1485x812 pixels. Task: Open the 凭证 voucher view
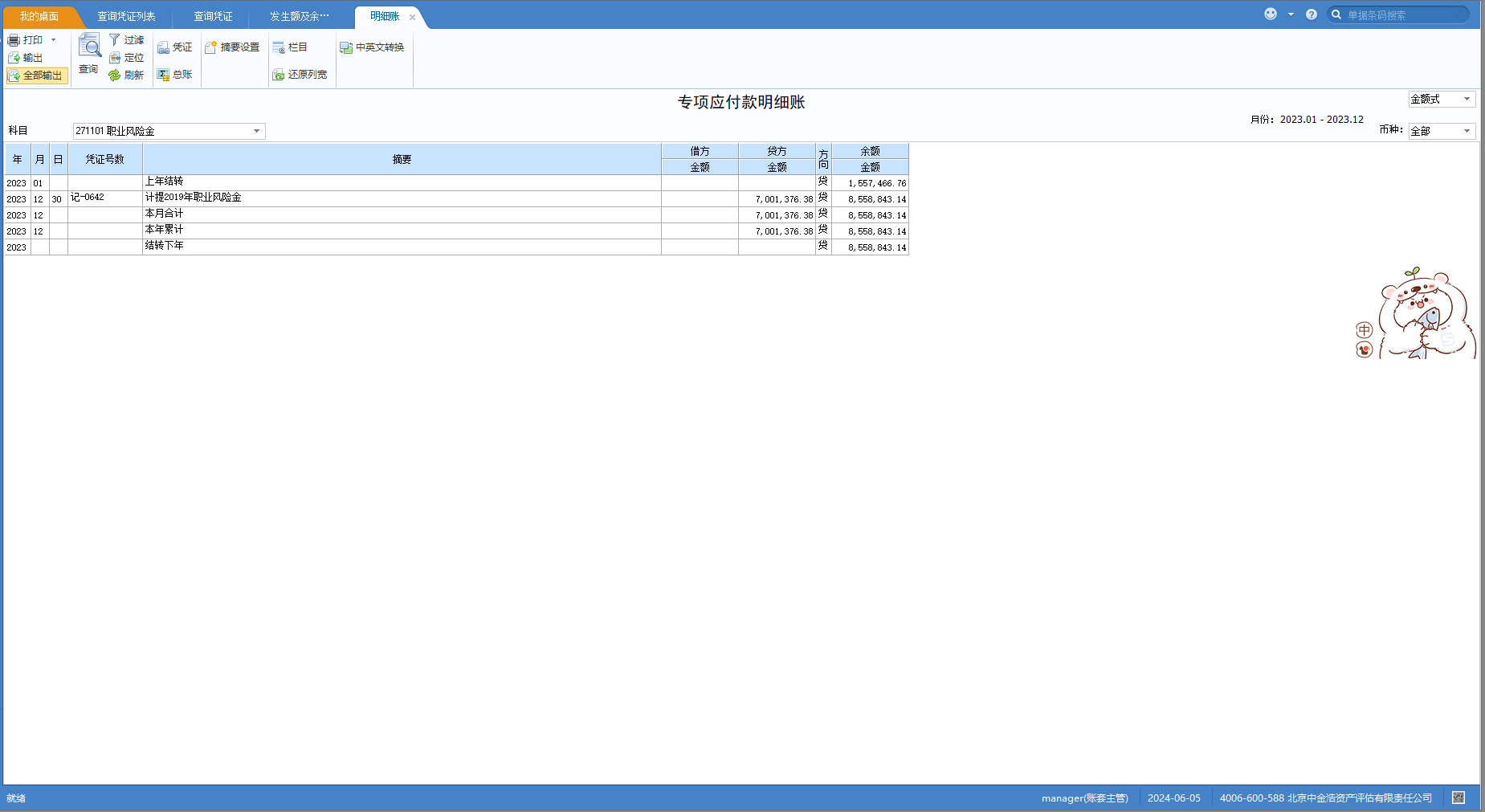(174, 47)
